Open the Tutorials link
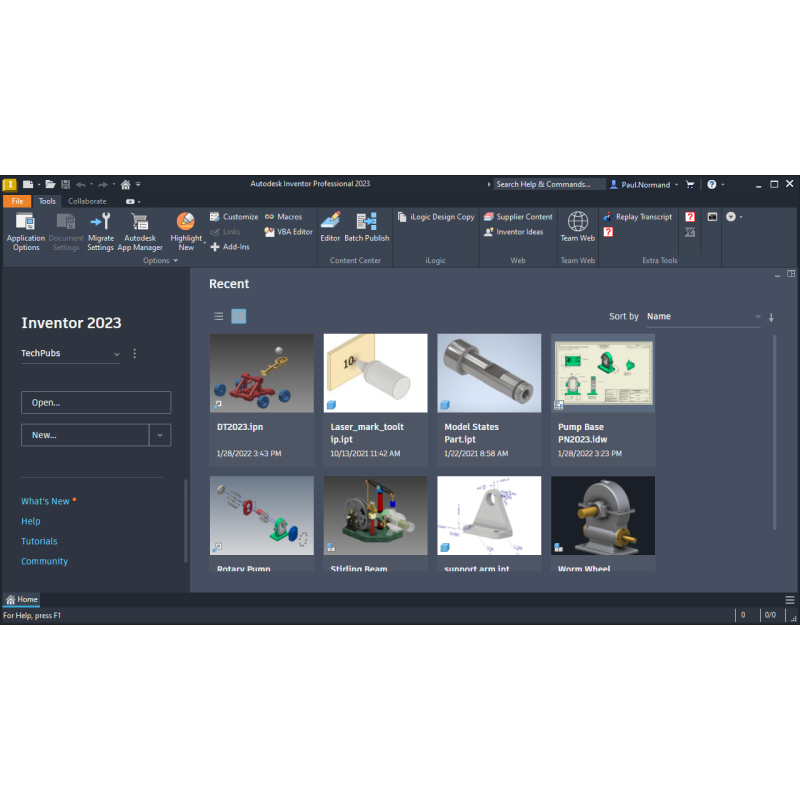Viewport: 800px width, 800px height. coord(40,541)
